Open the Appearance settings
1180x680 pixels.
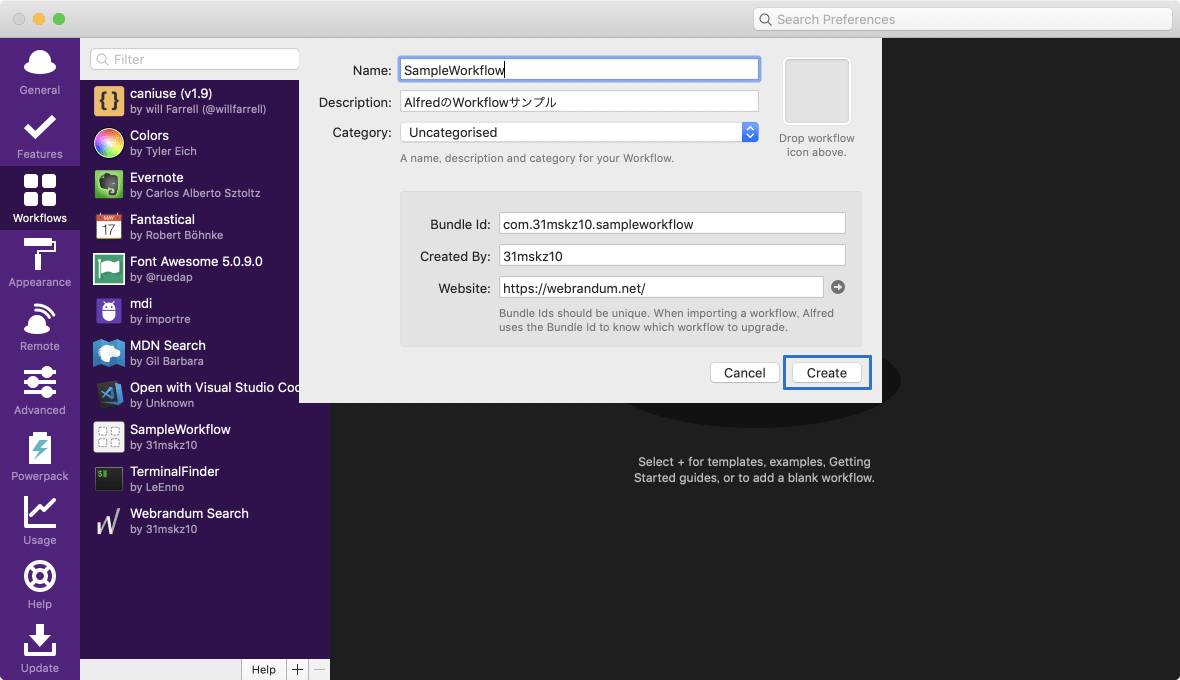tap(39, 263)
